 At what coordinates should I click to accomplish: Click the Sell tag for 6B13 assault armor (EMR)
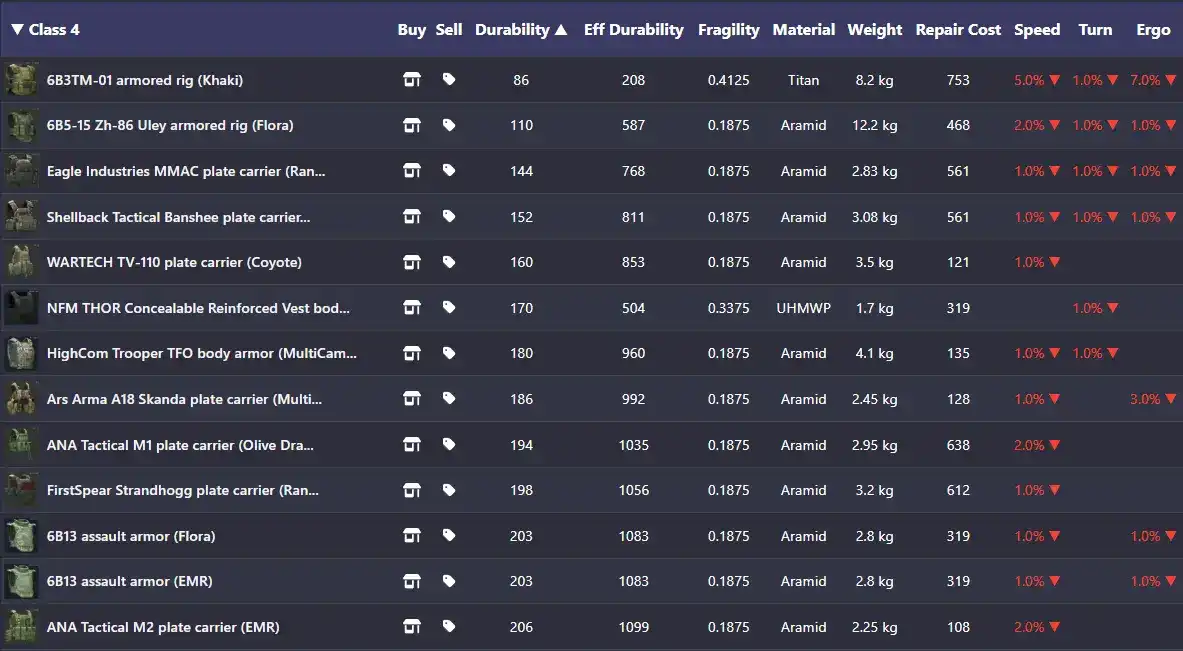click(x=449, y=581)
